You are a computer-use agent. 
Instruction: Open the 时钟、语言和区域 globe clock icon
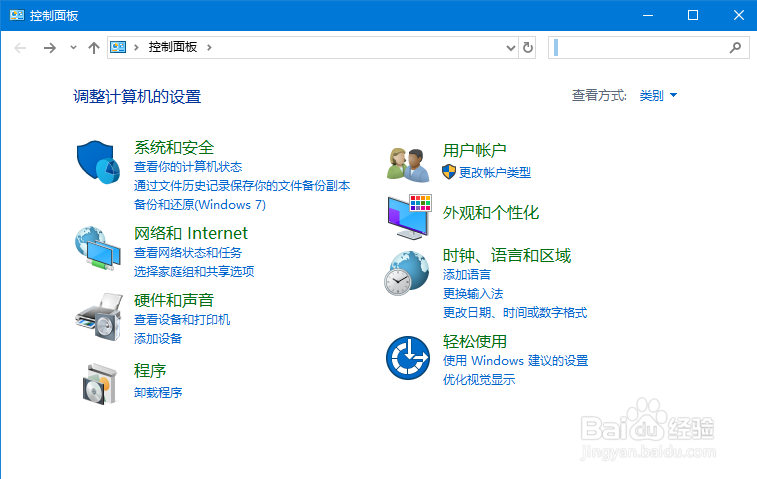[407, 273]
